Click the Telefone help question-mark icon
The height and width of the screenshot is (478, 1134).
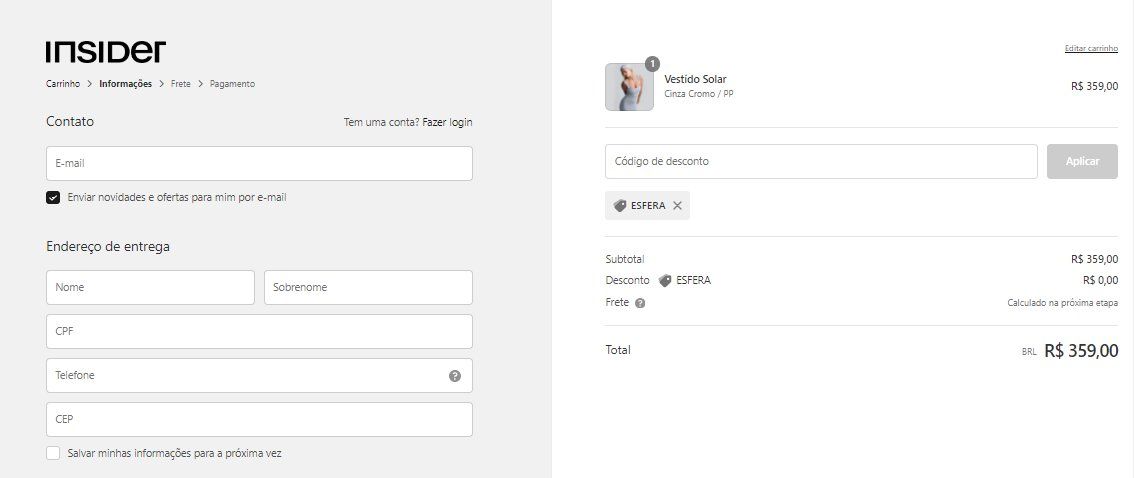pyautogui.click(x=455, y=376)
